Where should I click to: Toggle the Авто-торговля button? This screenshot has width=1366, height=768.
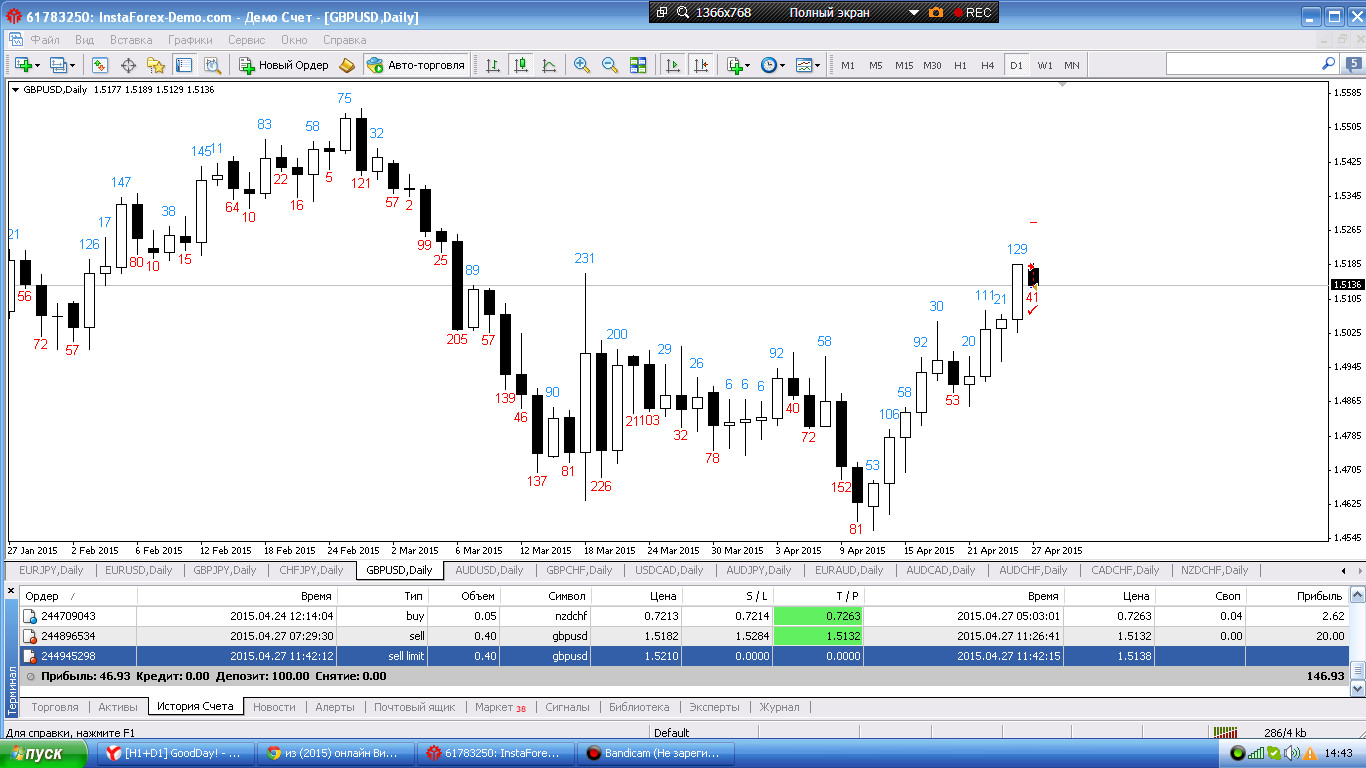click(416, 65)
